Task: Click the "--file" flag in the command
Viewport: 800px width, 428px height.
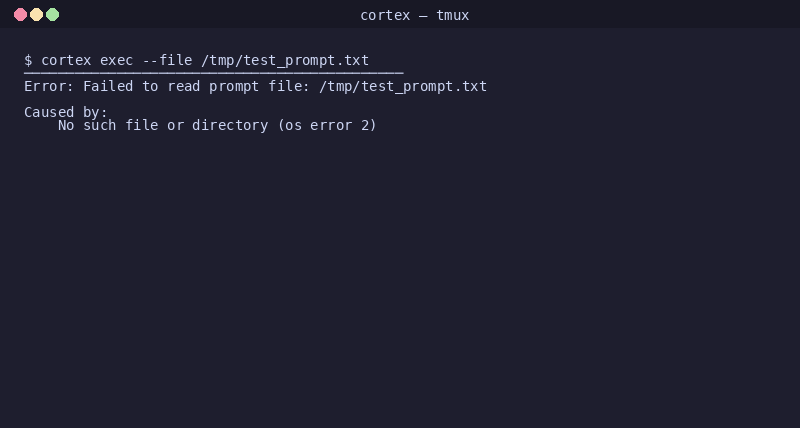Action: pyautogui.click(x=167, y=60)
